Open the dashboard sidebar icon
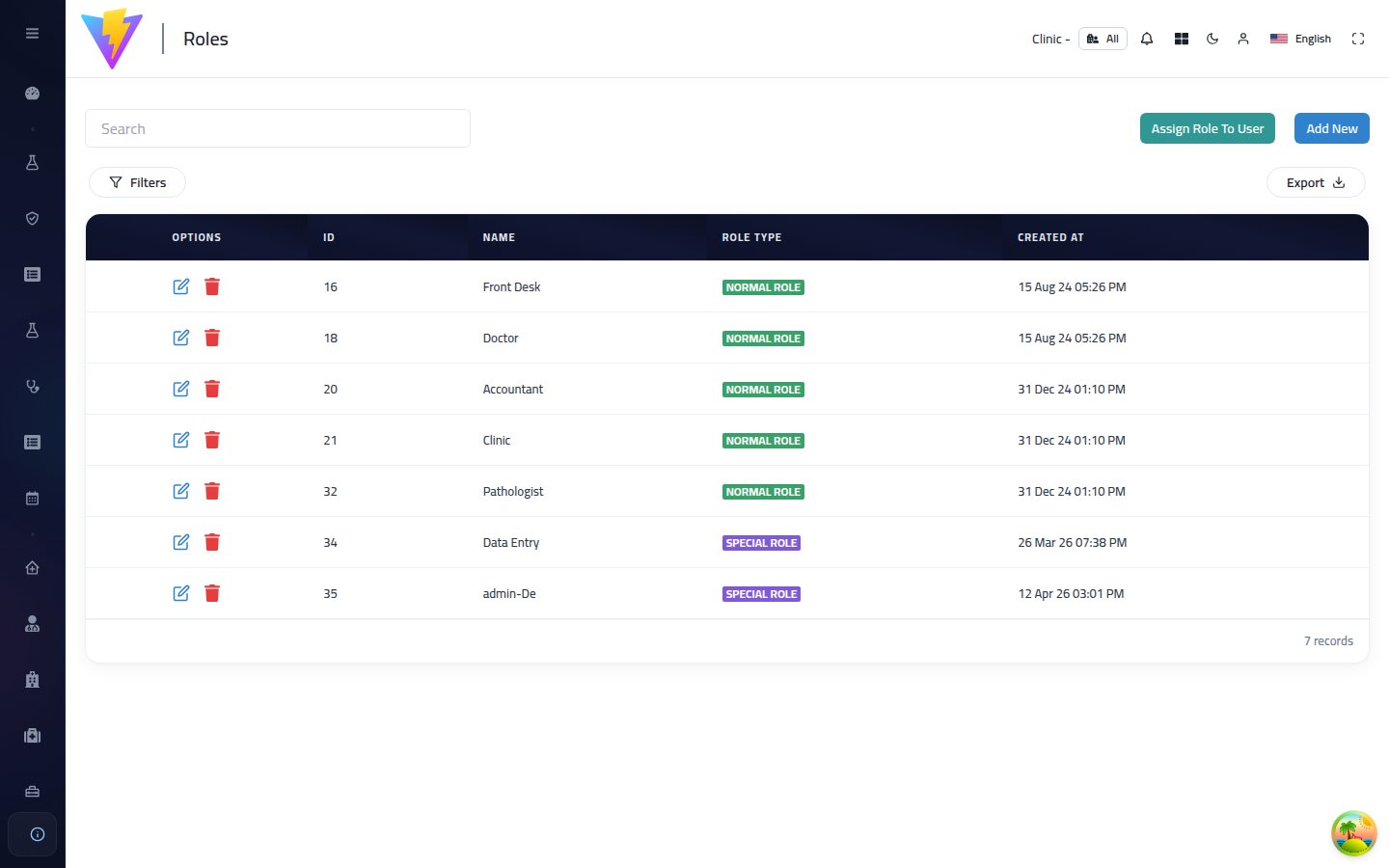Image resolution: width=1389 pixels, height=868 pixels. coord(32,94)
